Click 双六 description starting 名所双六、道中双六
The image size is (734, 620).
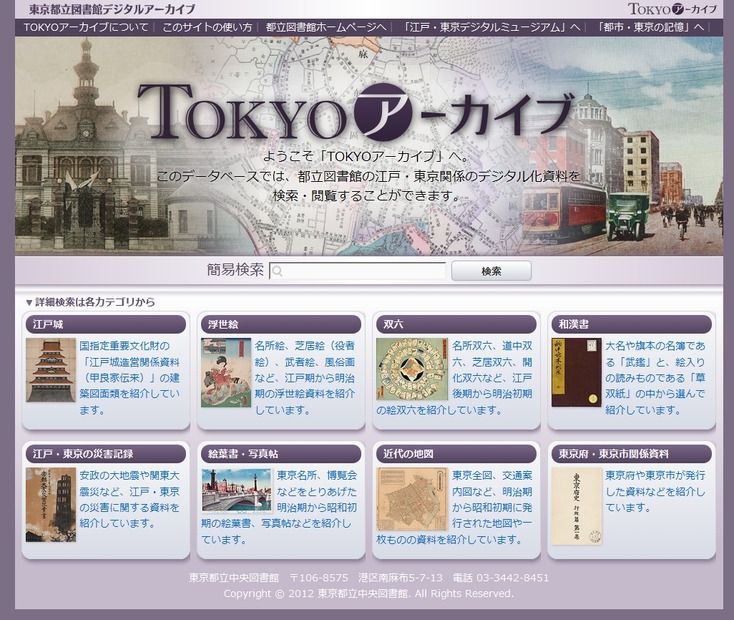pos(455,378)
